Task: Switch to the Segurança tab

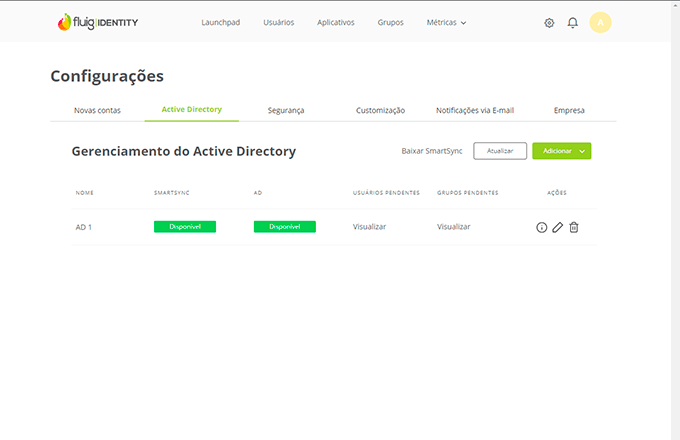Action: click(x=286, y=111)
